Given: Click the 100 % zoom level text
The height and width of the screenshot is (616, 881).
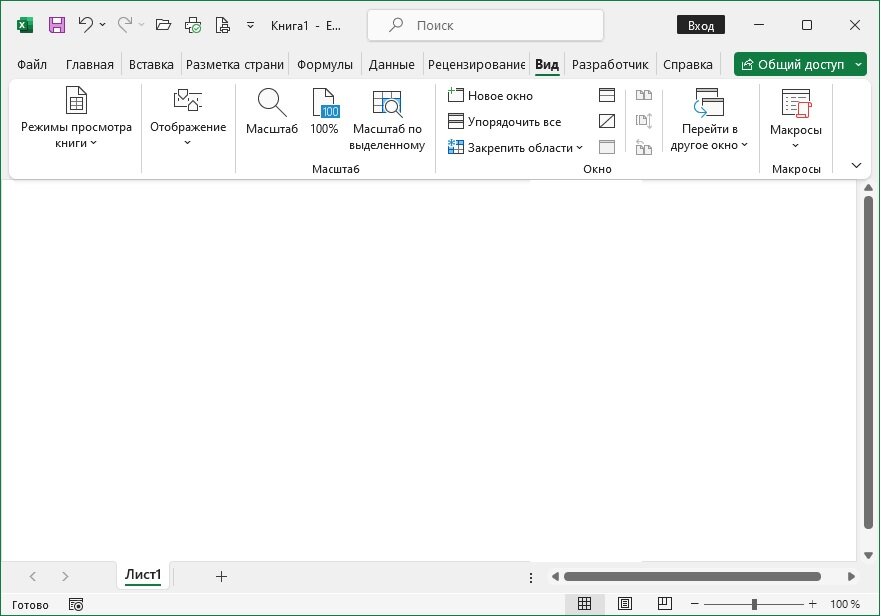Looking at the screenshot, I should [845, 604].
